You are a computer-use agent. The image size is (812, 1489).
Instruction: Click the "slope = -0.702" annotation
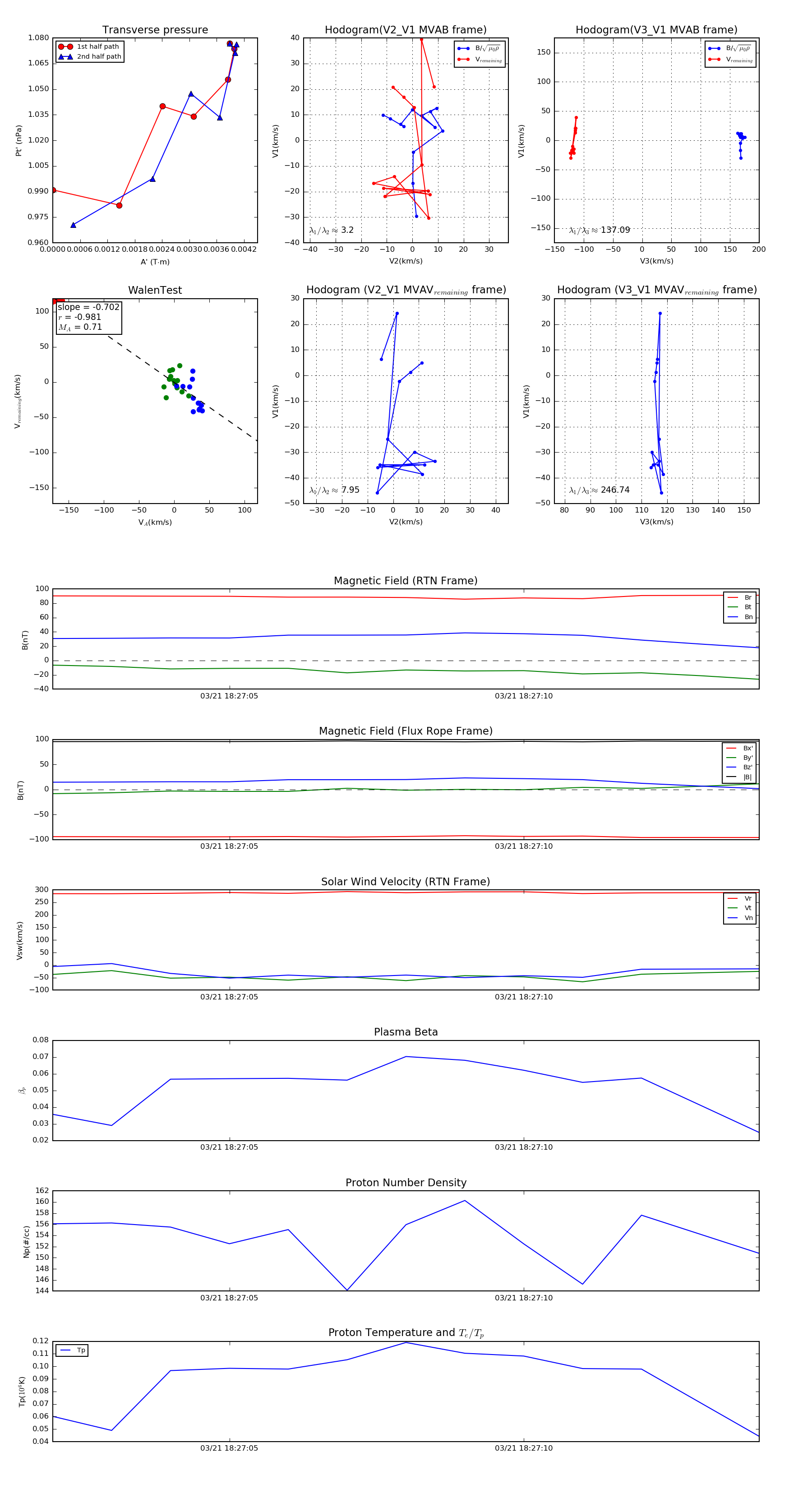point(88,307)
